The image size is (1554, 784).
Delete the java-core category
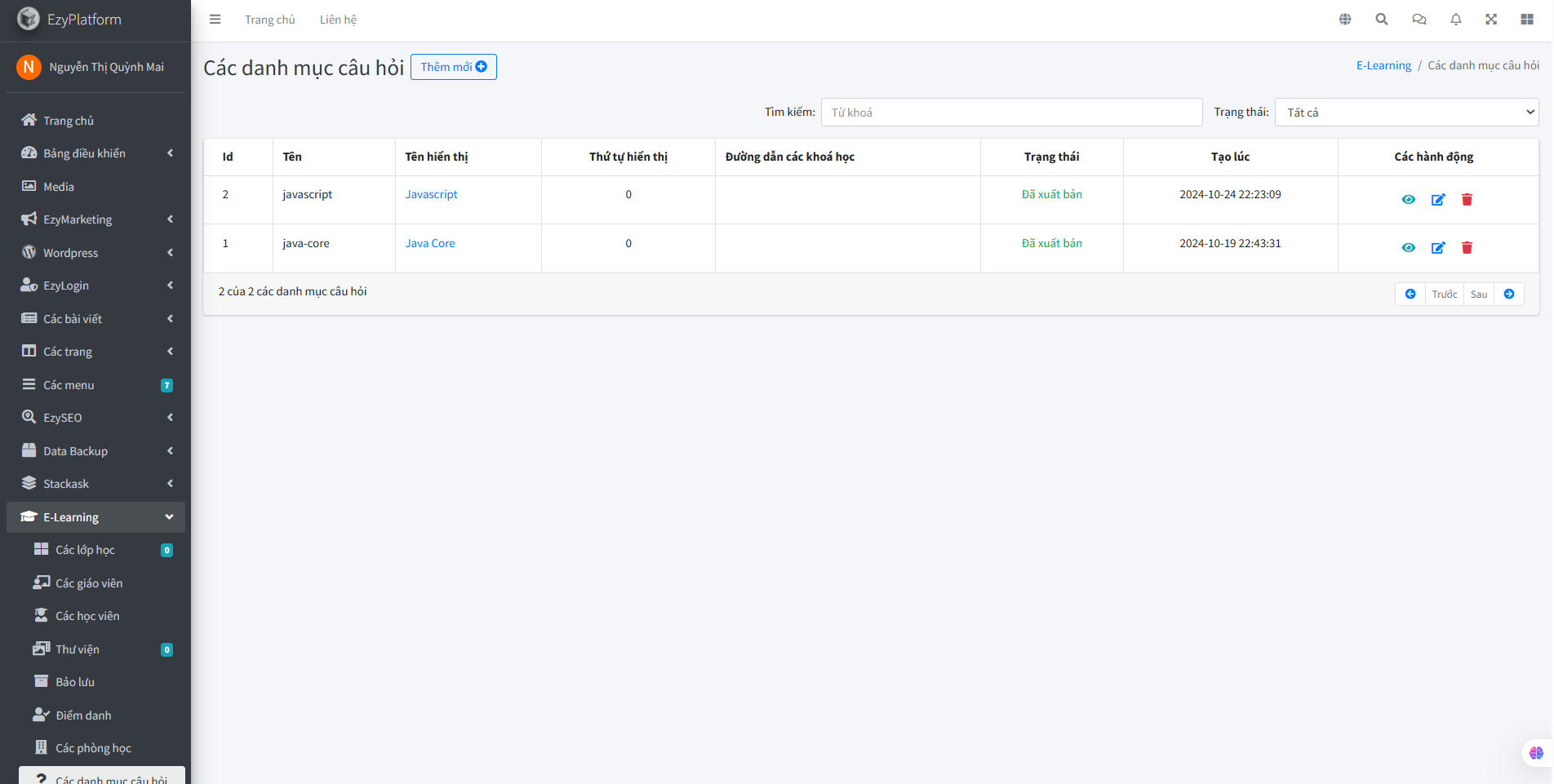(1467, 248)
